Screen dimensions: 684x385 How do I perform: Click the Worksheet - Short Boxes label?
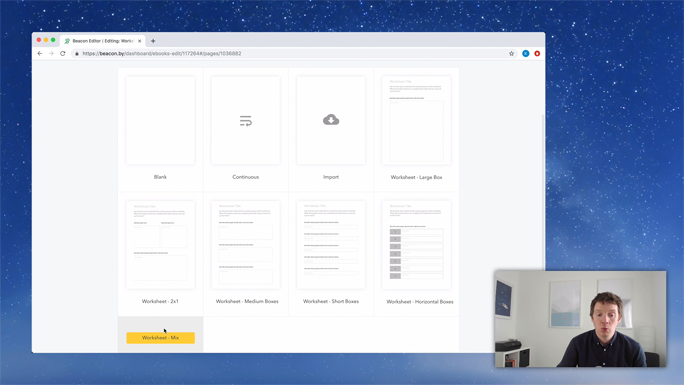331,301
